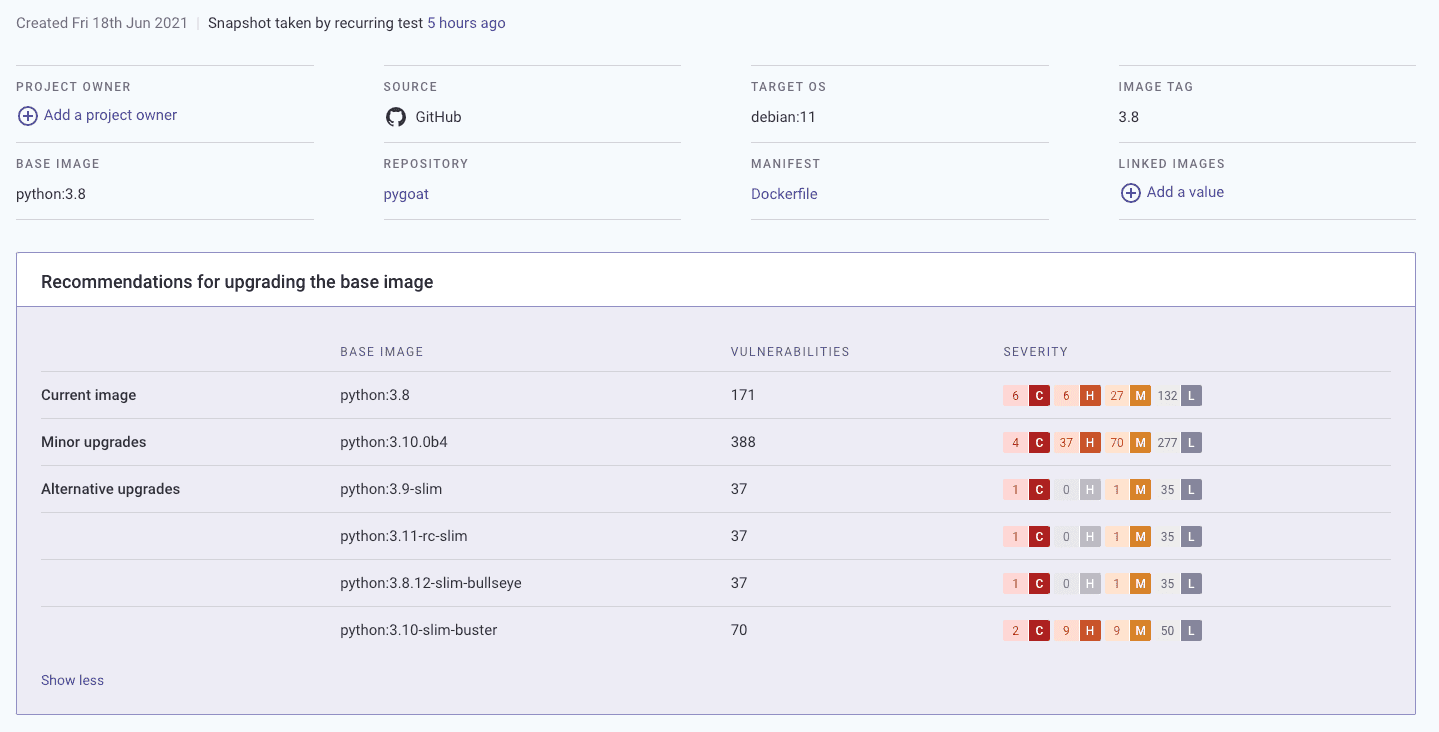Click the critical count 6 swatch for python:3.8
Viewport: 1439px width, 732px height.
pos(1015,396)
